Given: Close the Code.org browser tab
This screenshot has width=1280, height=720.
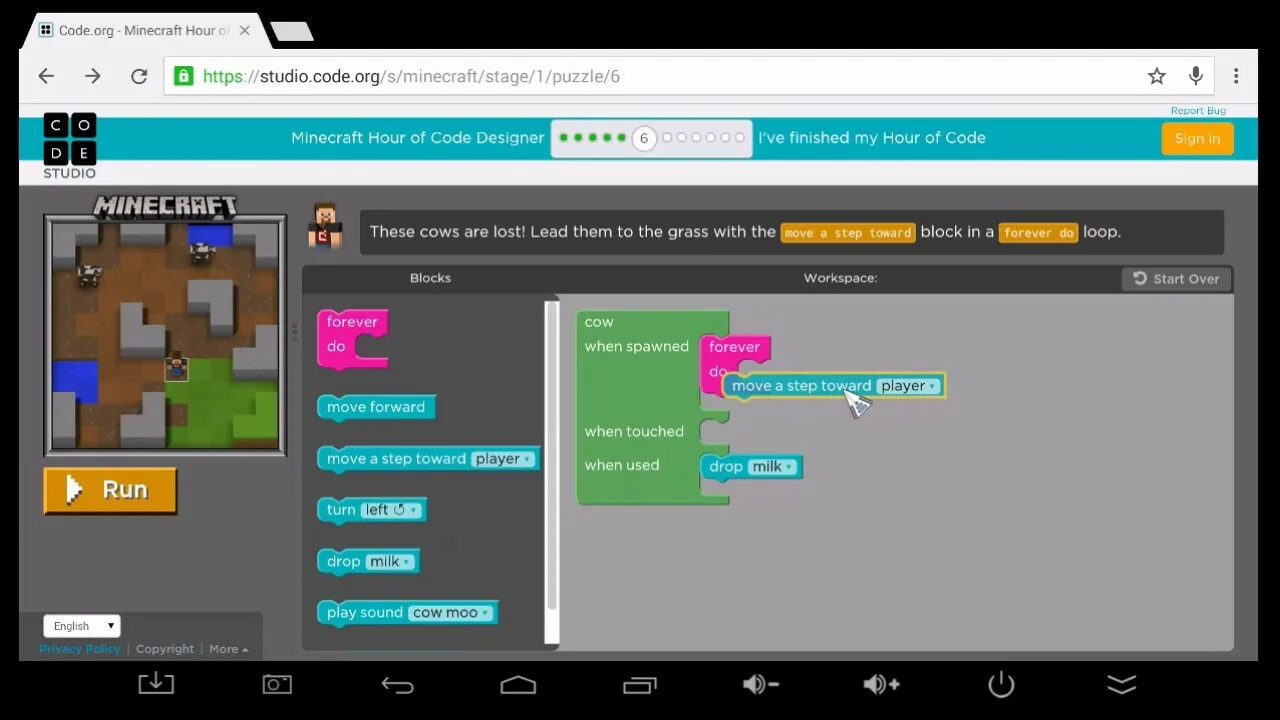Looking at the screenshot, I should click(x=245, y=31).
